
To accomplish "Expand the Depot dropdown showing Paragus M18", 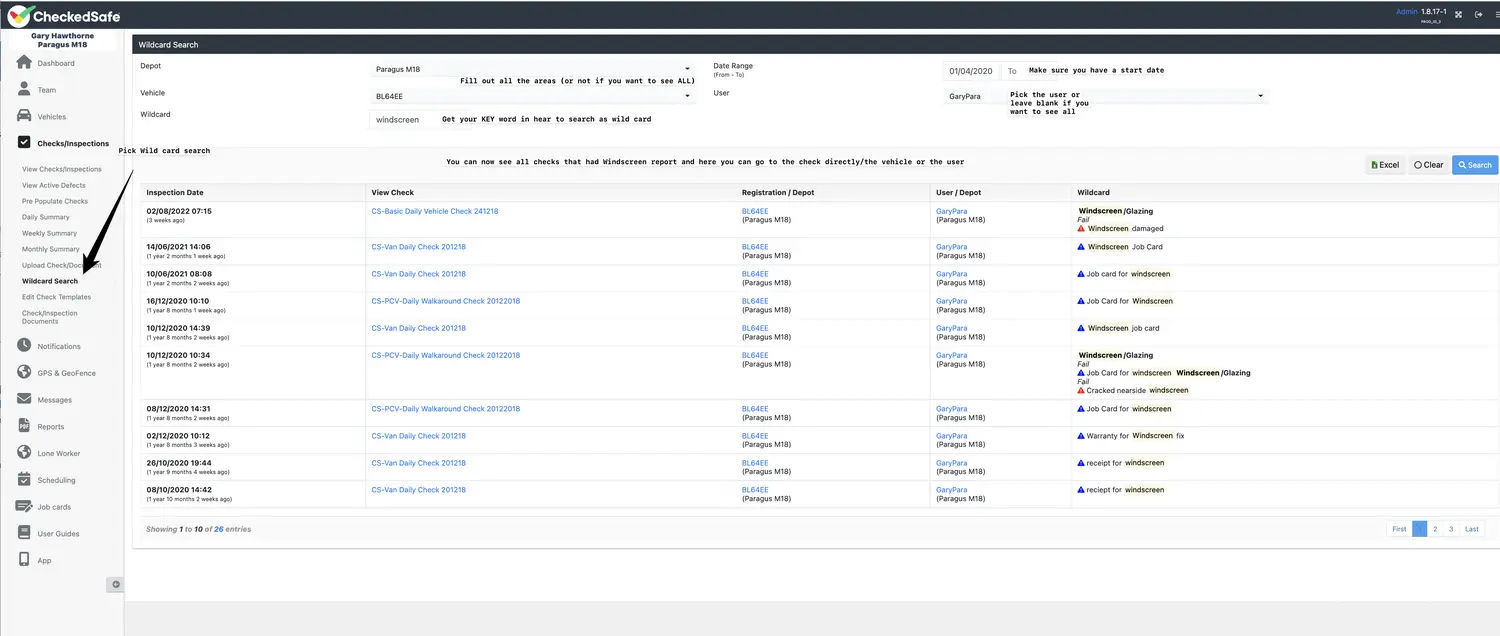I will pyautogui.click(x=532, y=69).
